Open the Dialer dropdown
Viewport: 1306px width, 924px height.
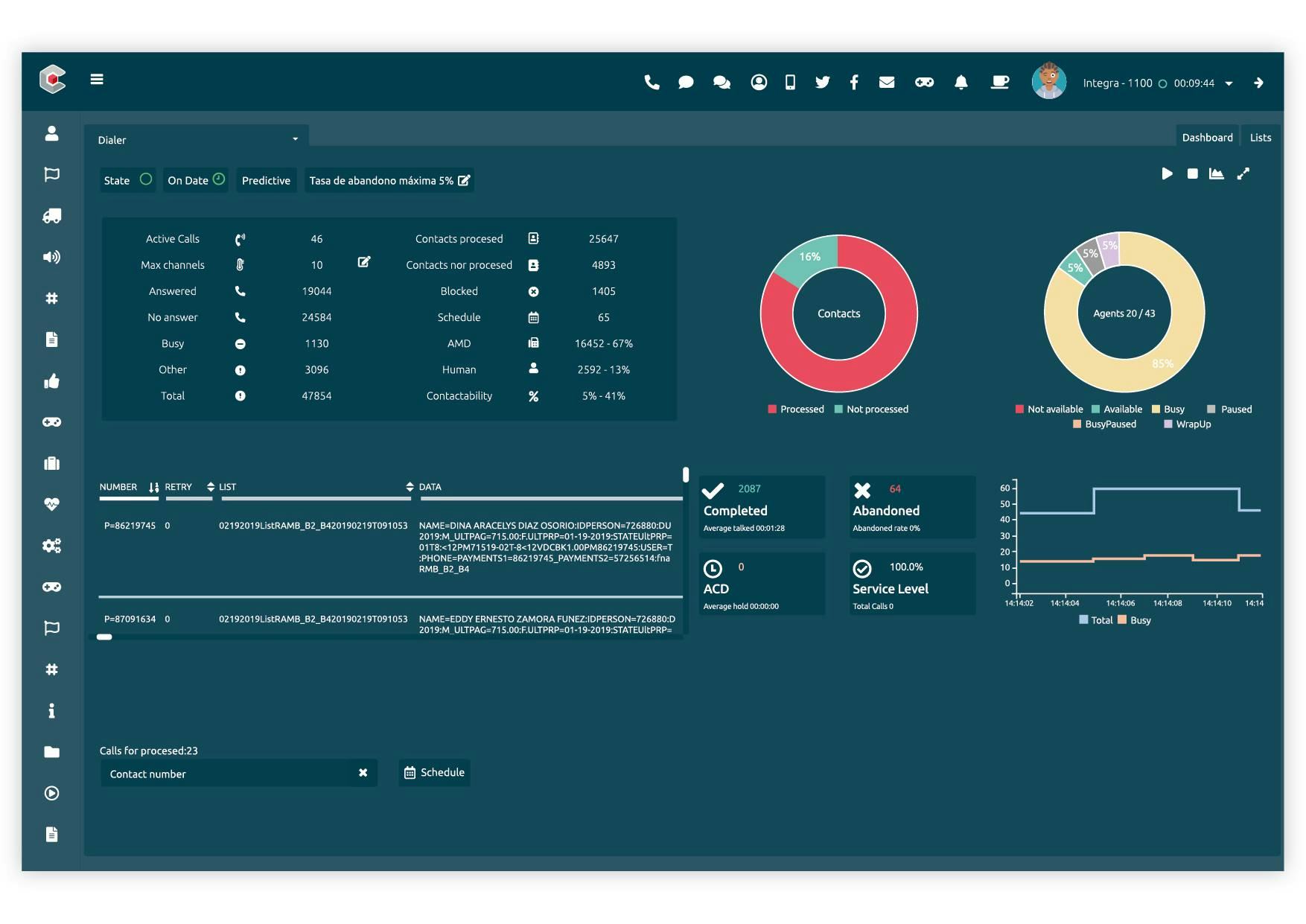pos(197,139)
